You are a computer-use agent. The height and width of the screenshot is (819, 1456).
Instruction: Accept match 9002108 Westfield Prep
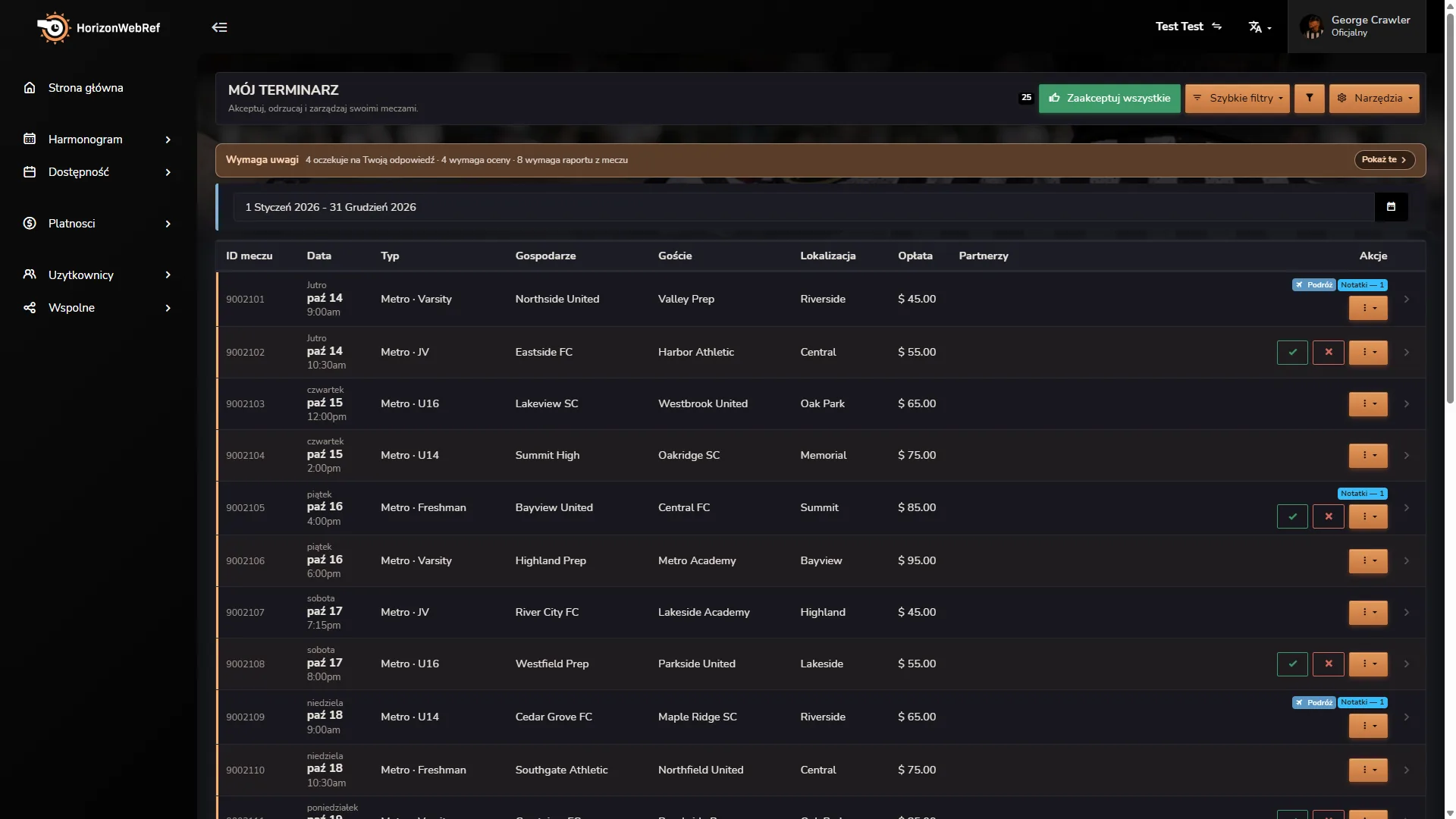pos(1292,664)
